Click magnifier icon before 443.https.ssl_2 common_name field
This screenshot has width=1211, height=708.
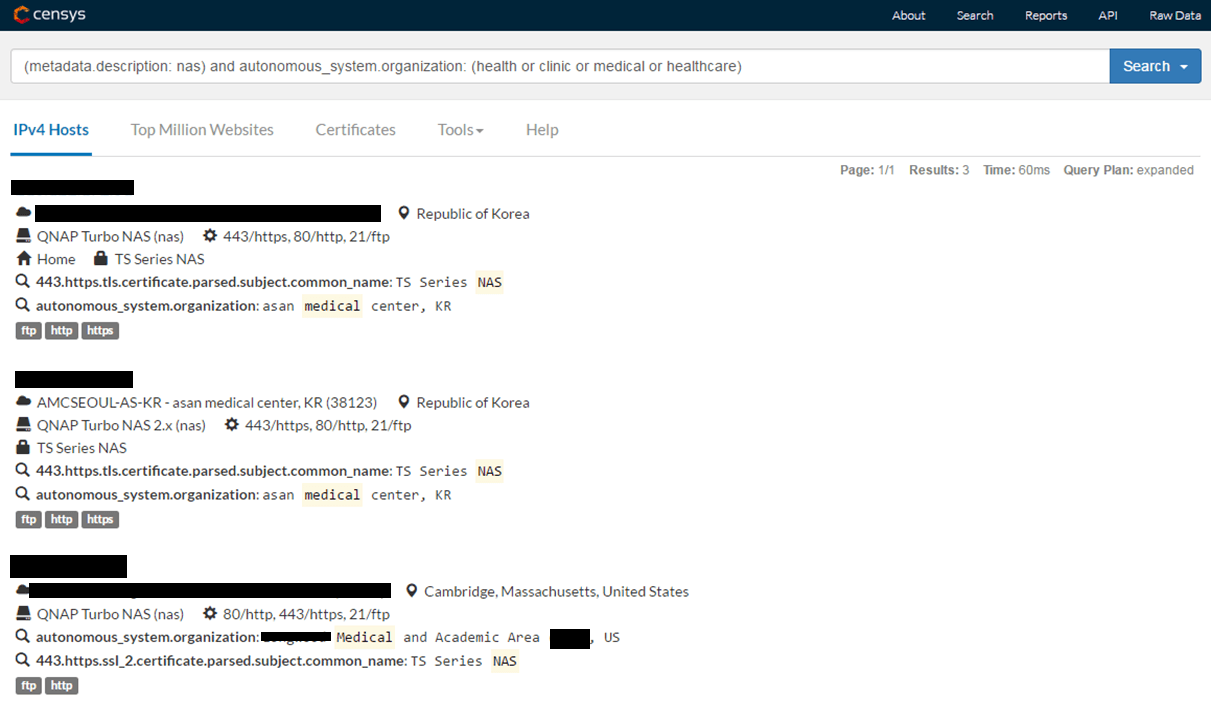[23, 661]
